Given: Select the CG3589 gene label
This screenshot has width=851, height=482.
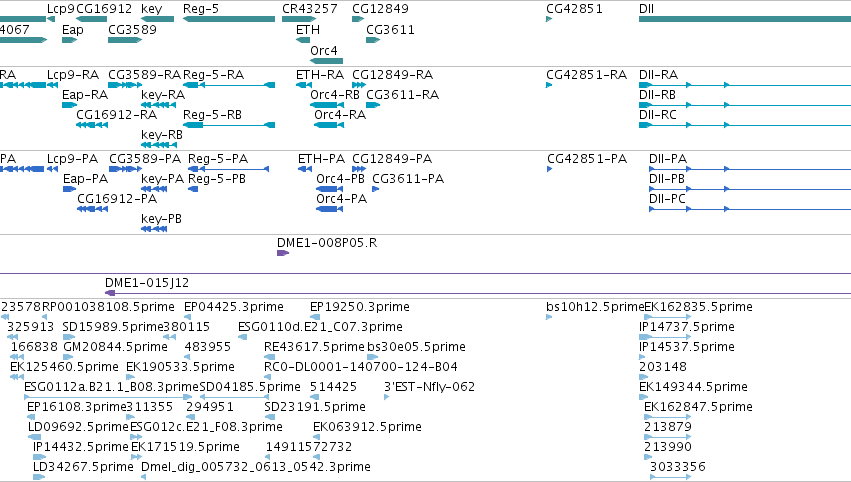Looking at the screenshot, I should click(x=132, y=30).
